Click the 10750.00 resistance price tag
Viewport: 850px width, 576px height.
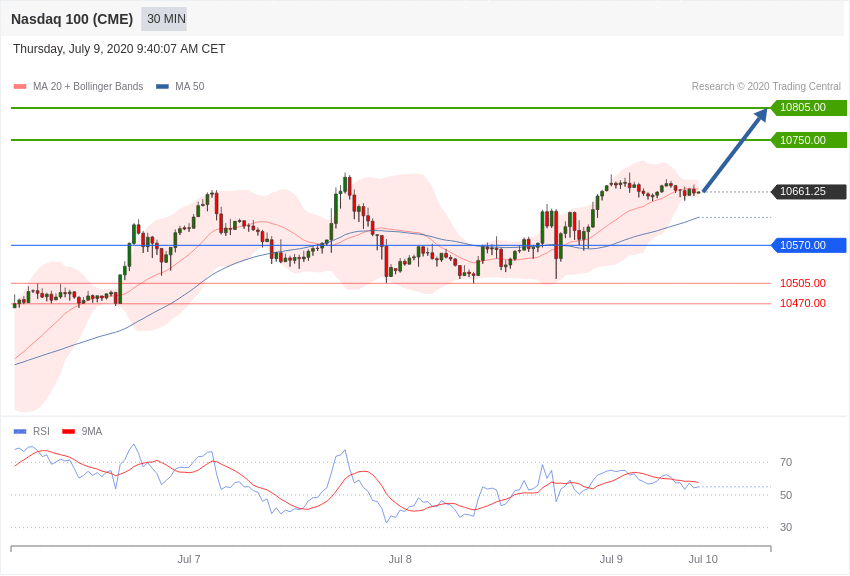[809, 140]
